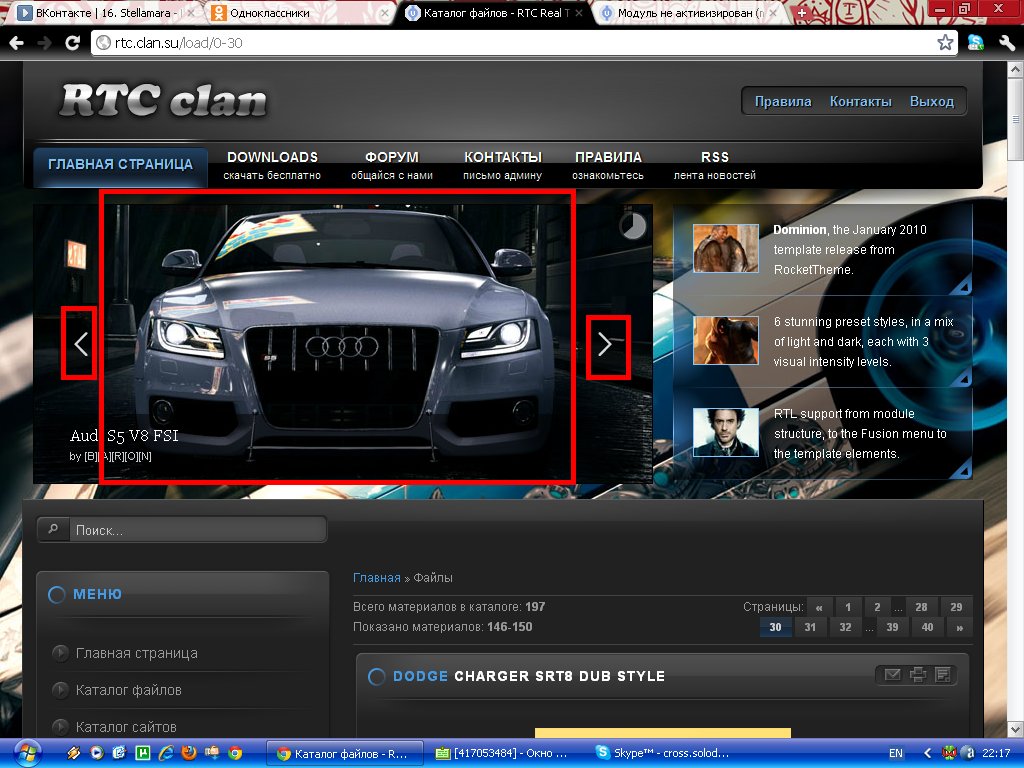
Task: Open the media player quick launch icon
Action: pyautogui.click(x=97, y=753)
